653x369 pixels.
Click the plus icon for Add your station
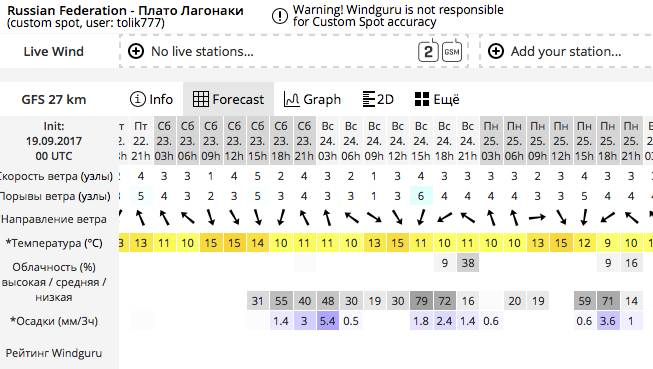pyautogui.click(x=496, y=51)
